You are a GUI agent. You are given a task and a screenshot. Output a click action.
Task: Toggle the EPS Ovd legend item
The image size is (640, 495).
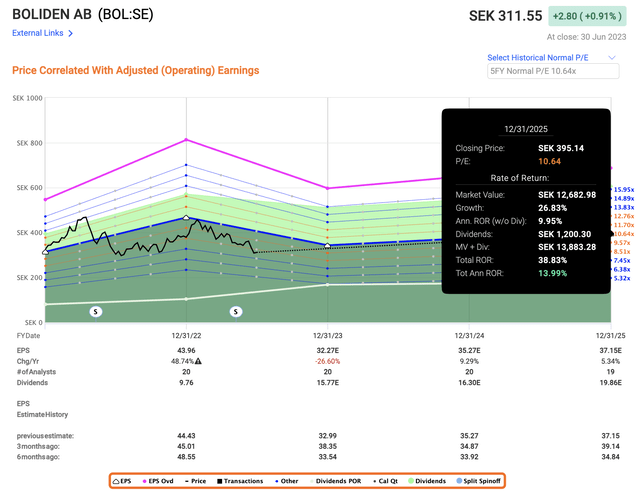(x=158, y=481)
